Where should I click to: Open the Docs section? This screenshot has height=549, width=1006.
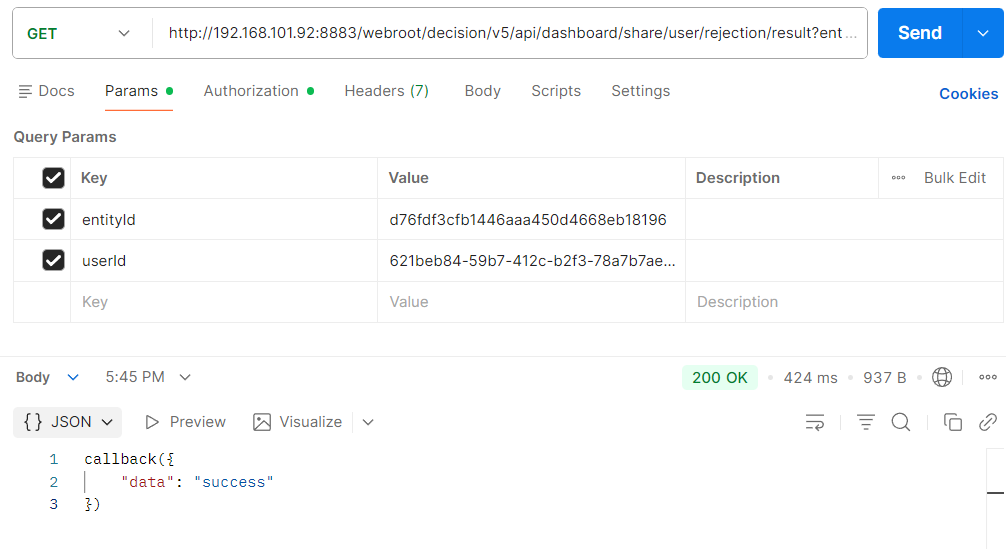[47, 91]
